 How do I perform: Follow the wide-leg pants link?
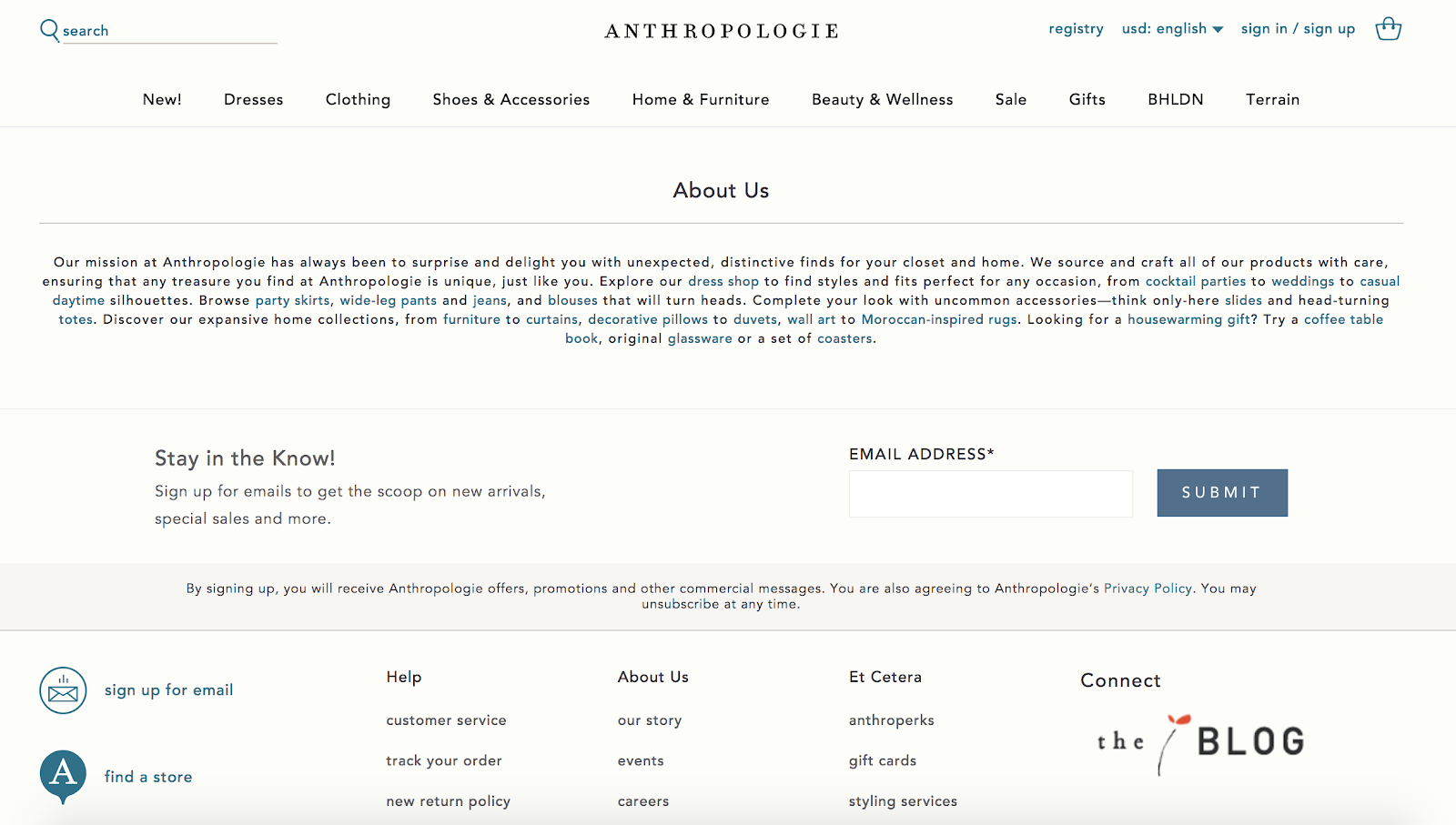389,301
